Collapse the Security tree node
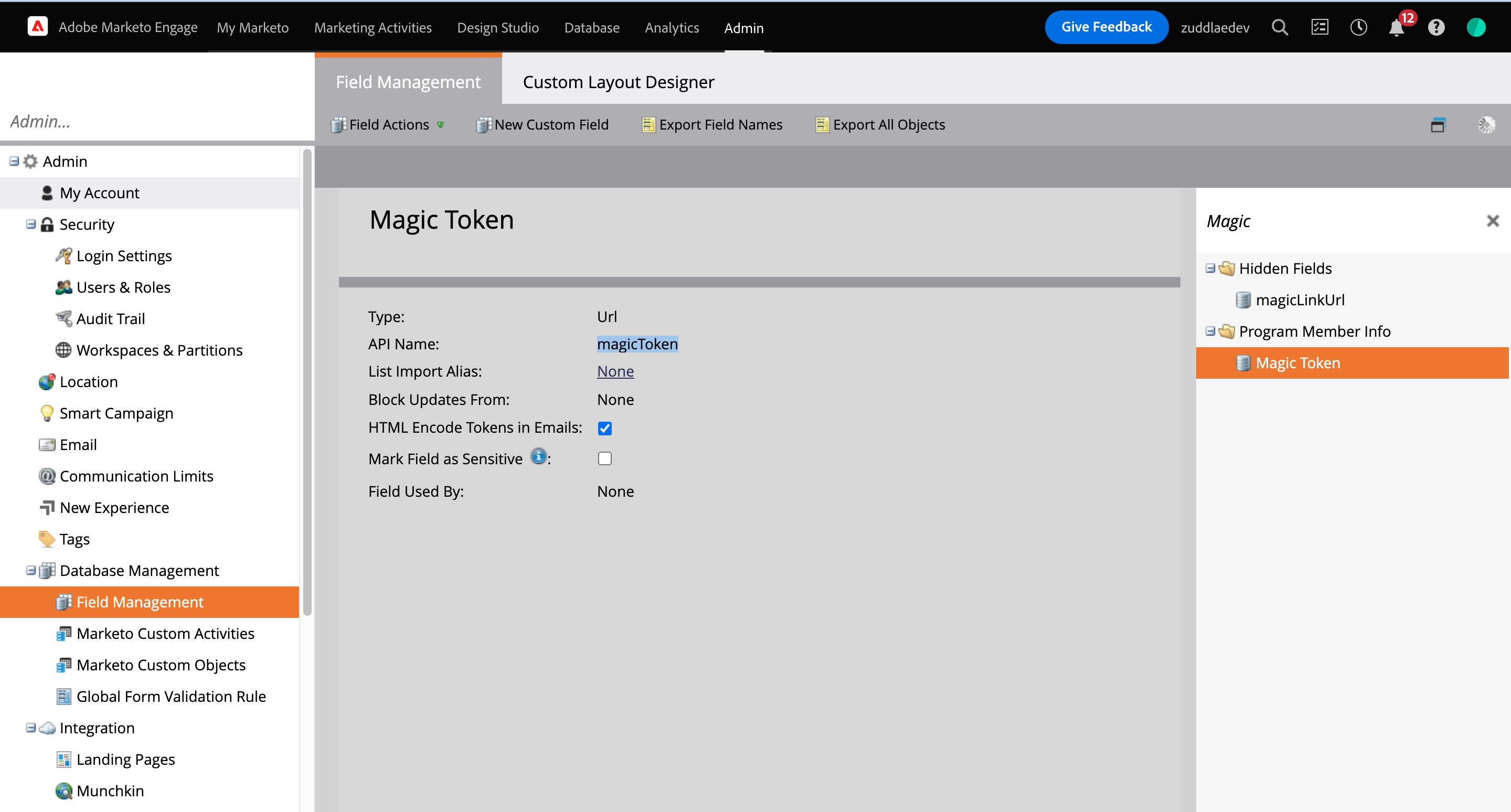The image size is (1511, 812). click(x=31, y=225)
